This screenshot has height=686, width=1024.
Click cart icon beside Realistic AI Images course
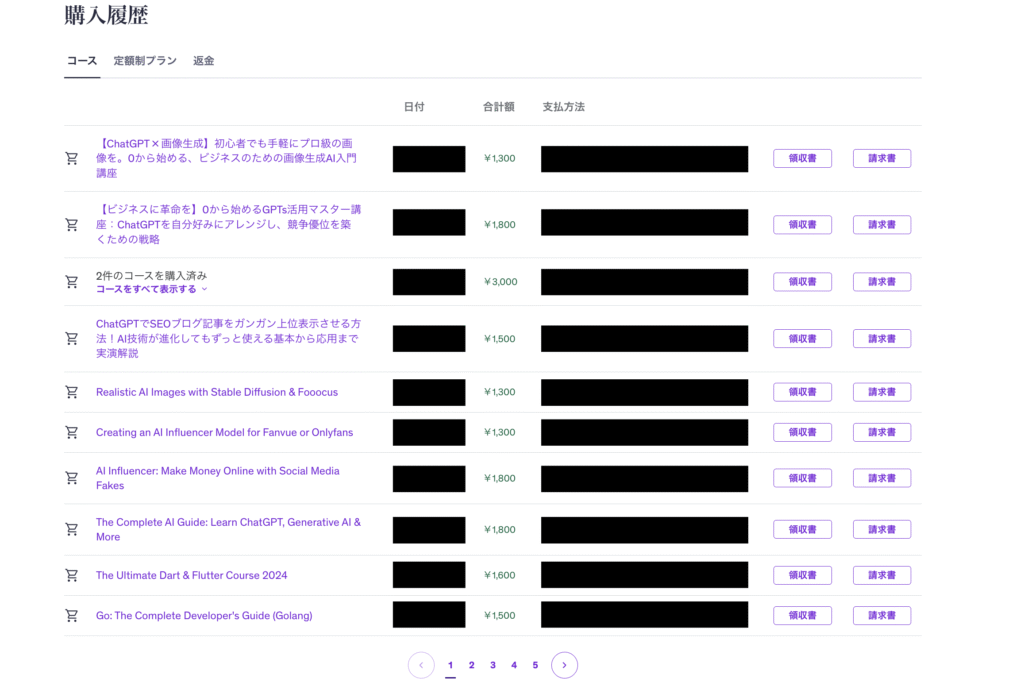(x=72, y=392)
